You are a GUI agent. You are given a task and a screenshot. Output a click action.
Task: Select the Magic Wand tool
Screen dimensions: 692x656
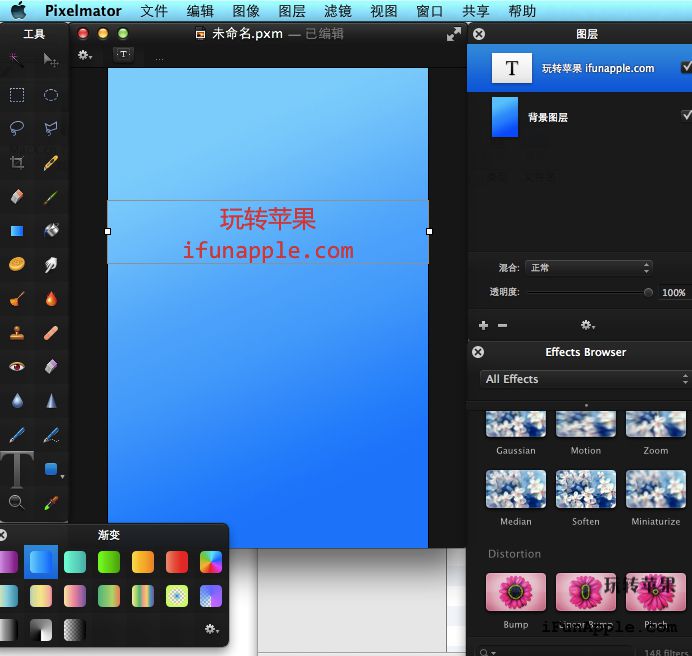[16, 60]
